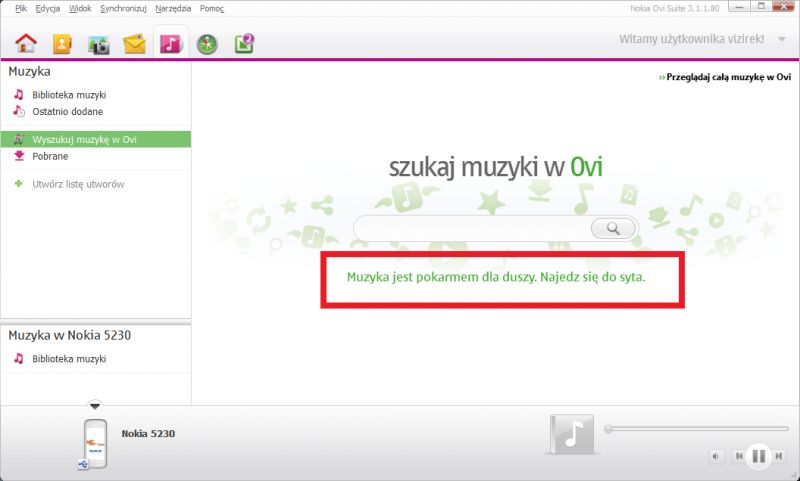Open the Pomoc menu
Viewport: 800px width, 481px height.
pyautogui.click(x=212, y=8)
